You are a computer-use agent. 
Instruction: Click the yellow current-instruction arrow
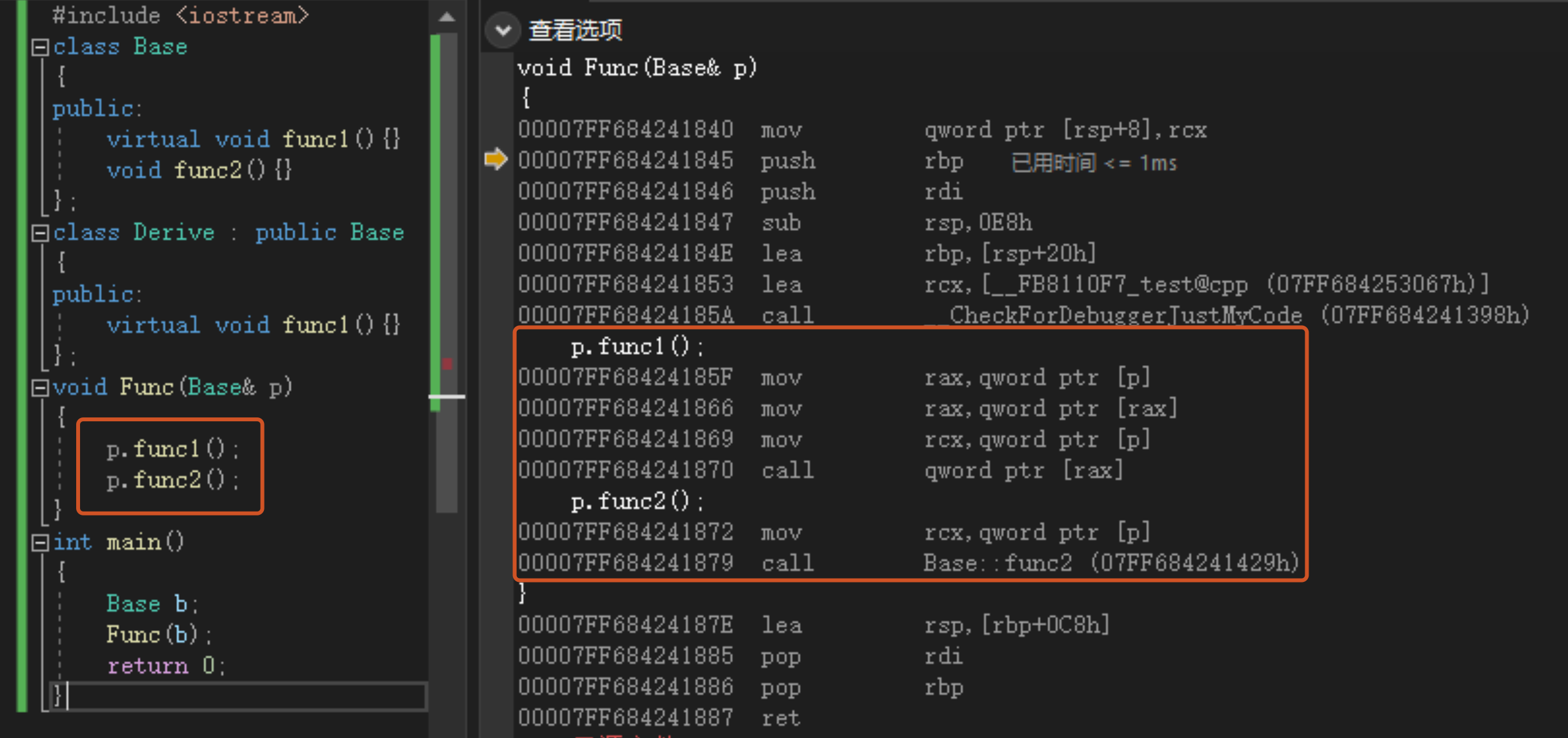pyautogui.click(x=496, y=159)
